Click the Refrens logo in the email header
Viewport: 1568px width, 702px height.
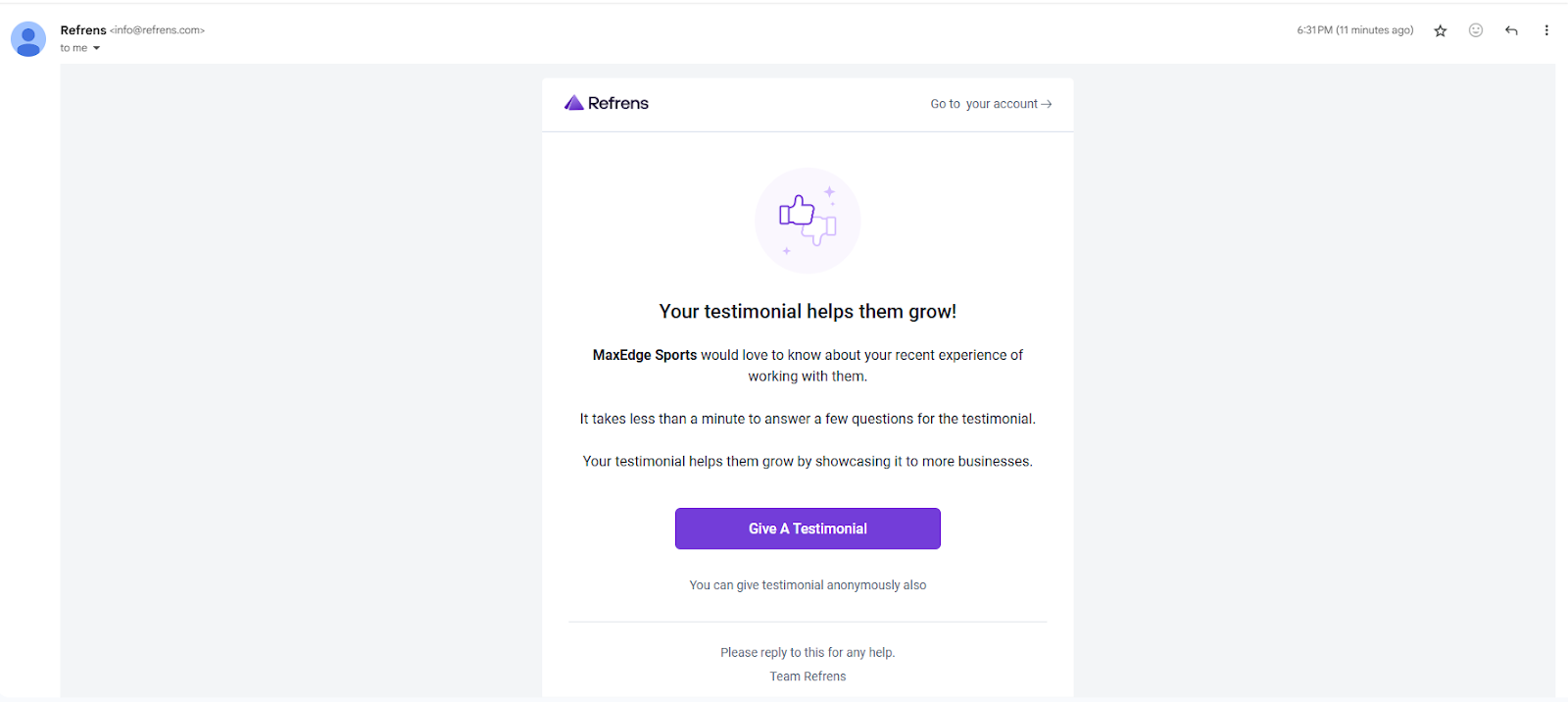607,103
